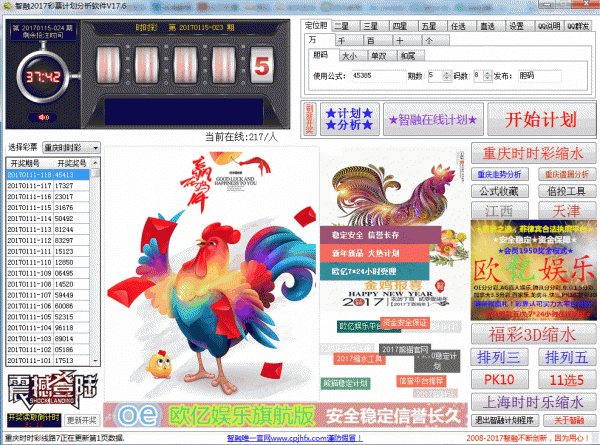The width and height of the screenshot is (600, 445).
Task: Click the 关于智融 about button
Action: point(569,420)
